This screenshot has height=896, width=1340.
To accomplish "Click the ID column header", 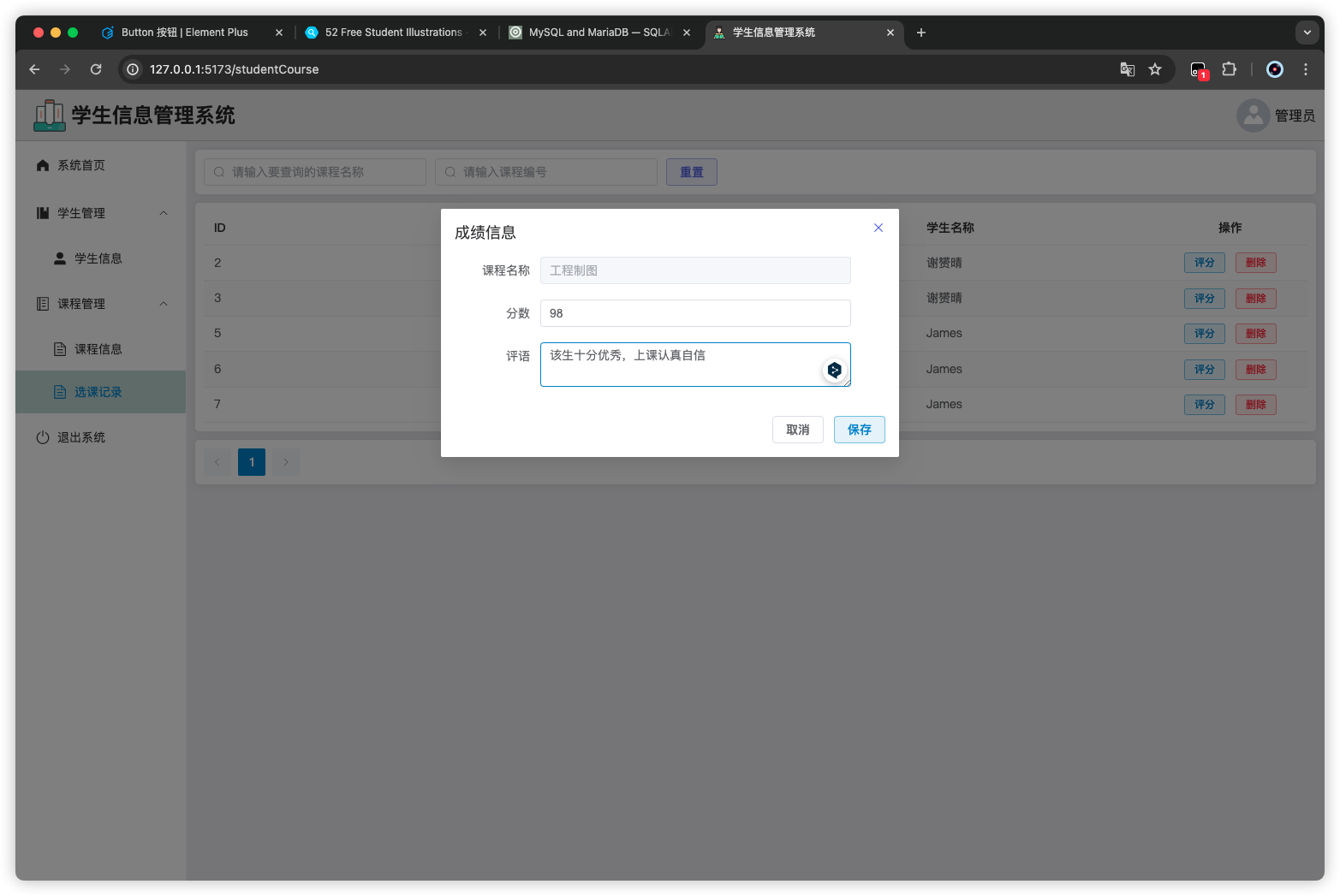I will coord(220,228).
